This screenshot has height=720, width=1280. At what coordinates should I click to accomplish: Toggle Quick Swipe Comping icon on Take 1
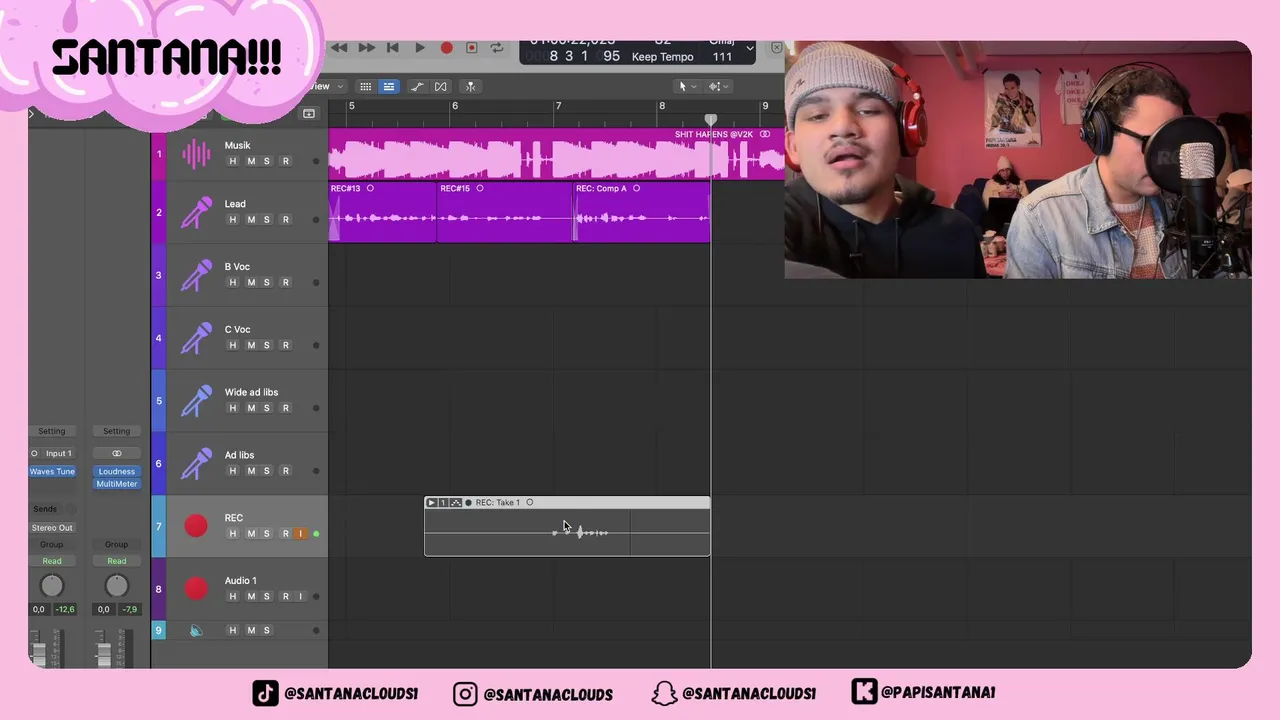coord(456,503)
